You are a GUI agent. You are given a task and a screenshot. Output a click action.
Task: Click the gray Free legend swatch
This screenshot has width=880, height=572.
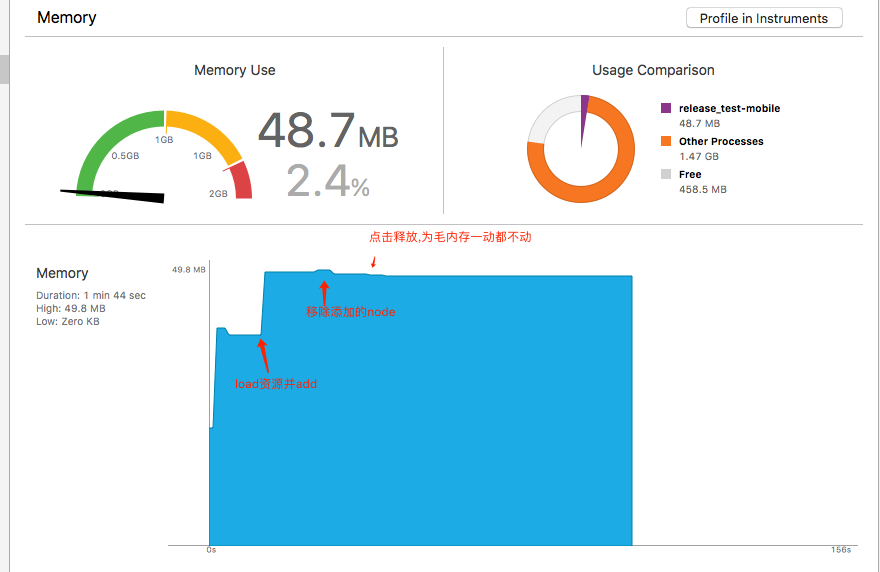666,174
